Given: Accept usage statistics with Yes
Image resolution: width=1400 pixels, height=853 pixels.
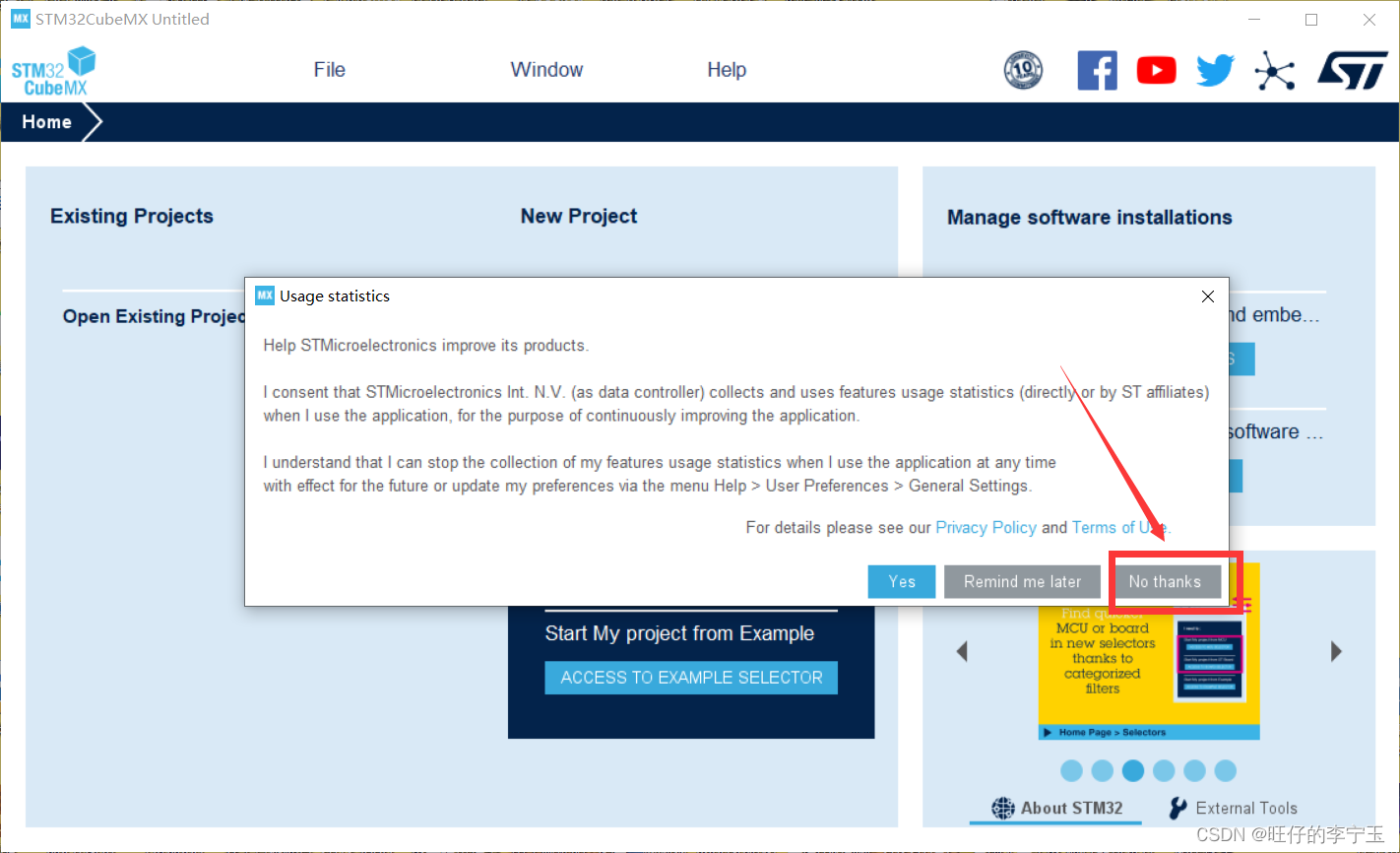Looking at the screenshot, I should click(902, 581).
